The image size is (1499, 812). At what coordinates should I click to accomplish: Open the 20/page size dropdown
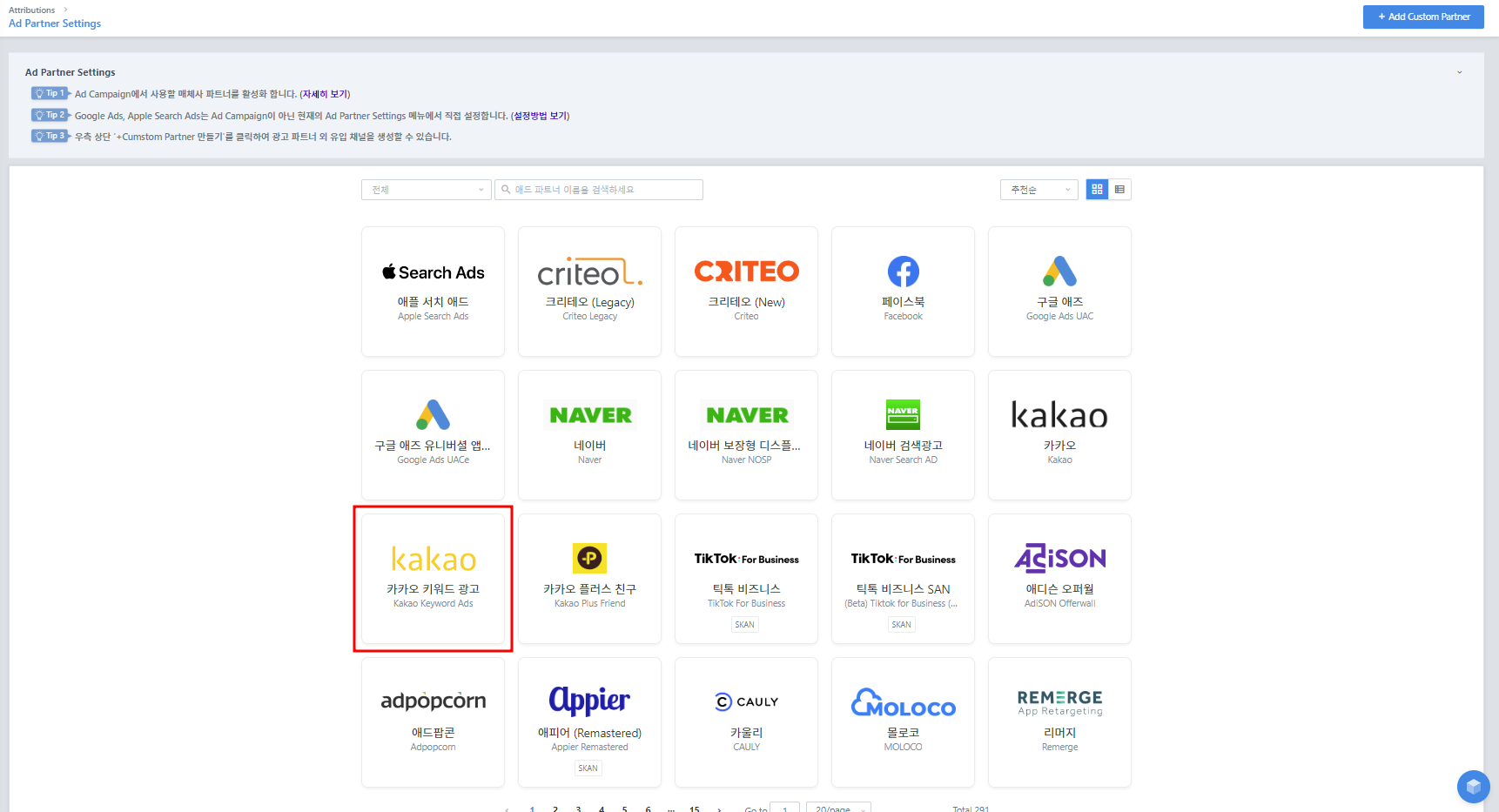(x=838, y=809)
